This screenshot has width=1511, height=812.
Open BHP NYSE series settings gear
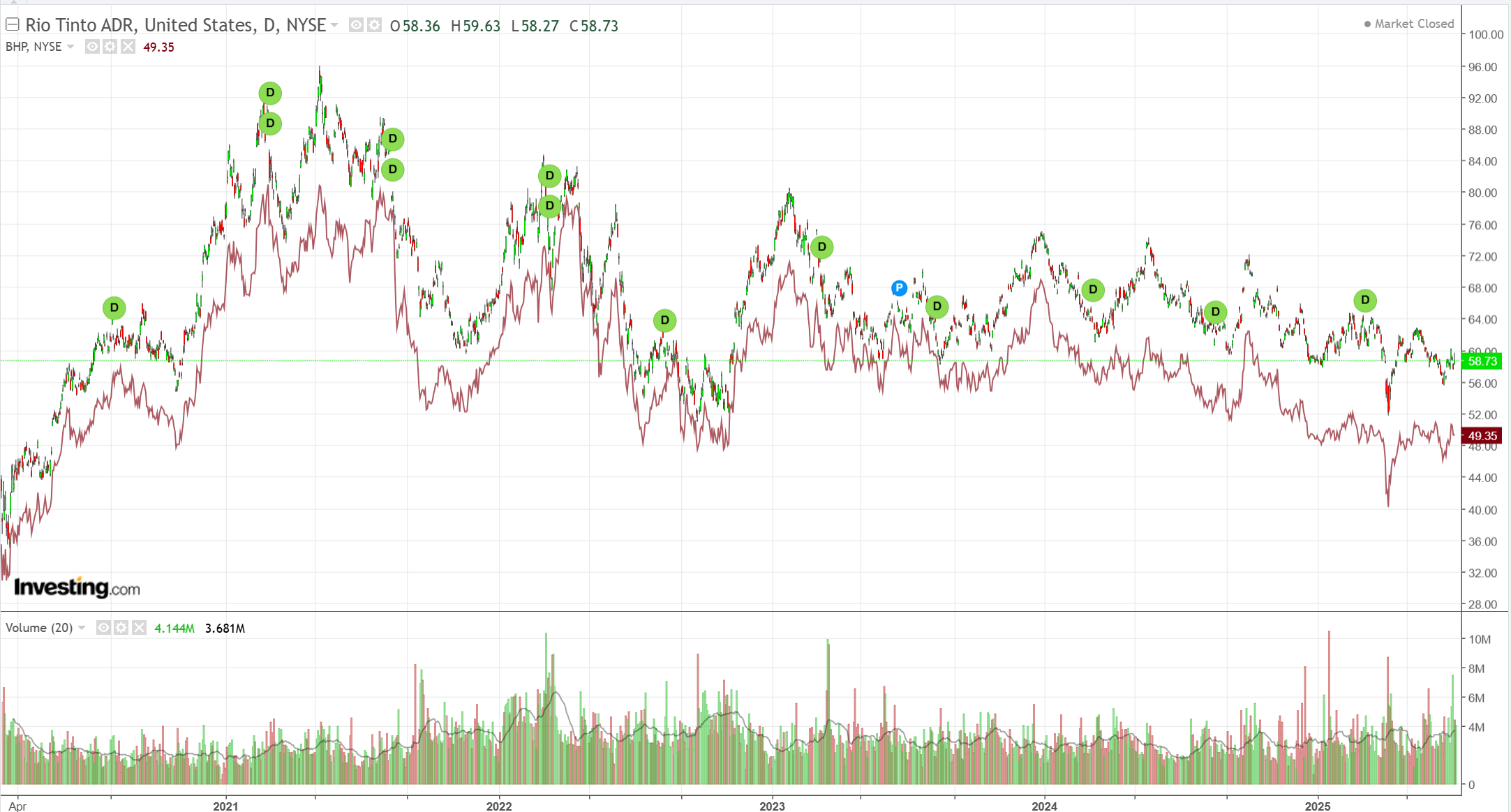pos(110,47)
